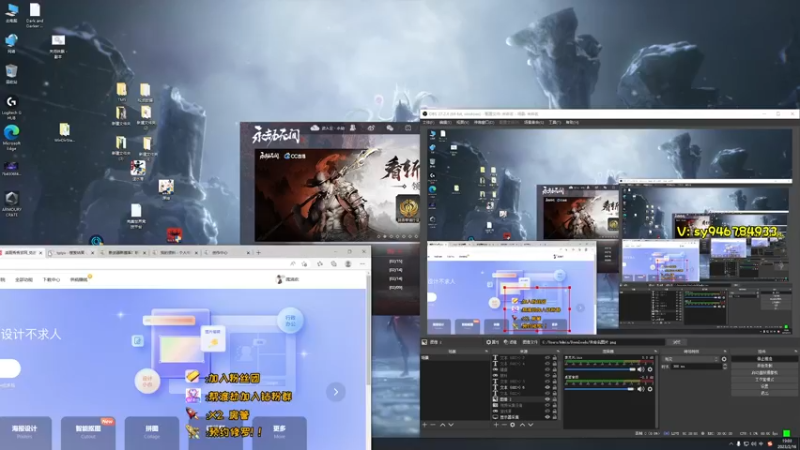Toggle visibility eye of 显示器采集 source
Image resolution: width=800 pixels, height=450 pixels.
[547, 417]
